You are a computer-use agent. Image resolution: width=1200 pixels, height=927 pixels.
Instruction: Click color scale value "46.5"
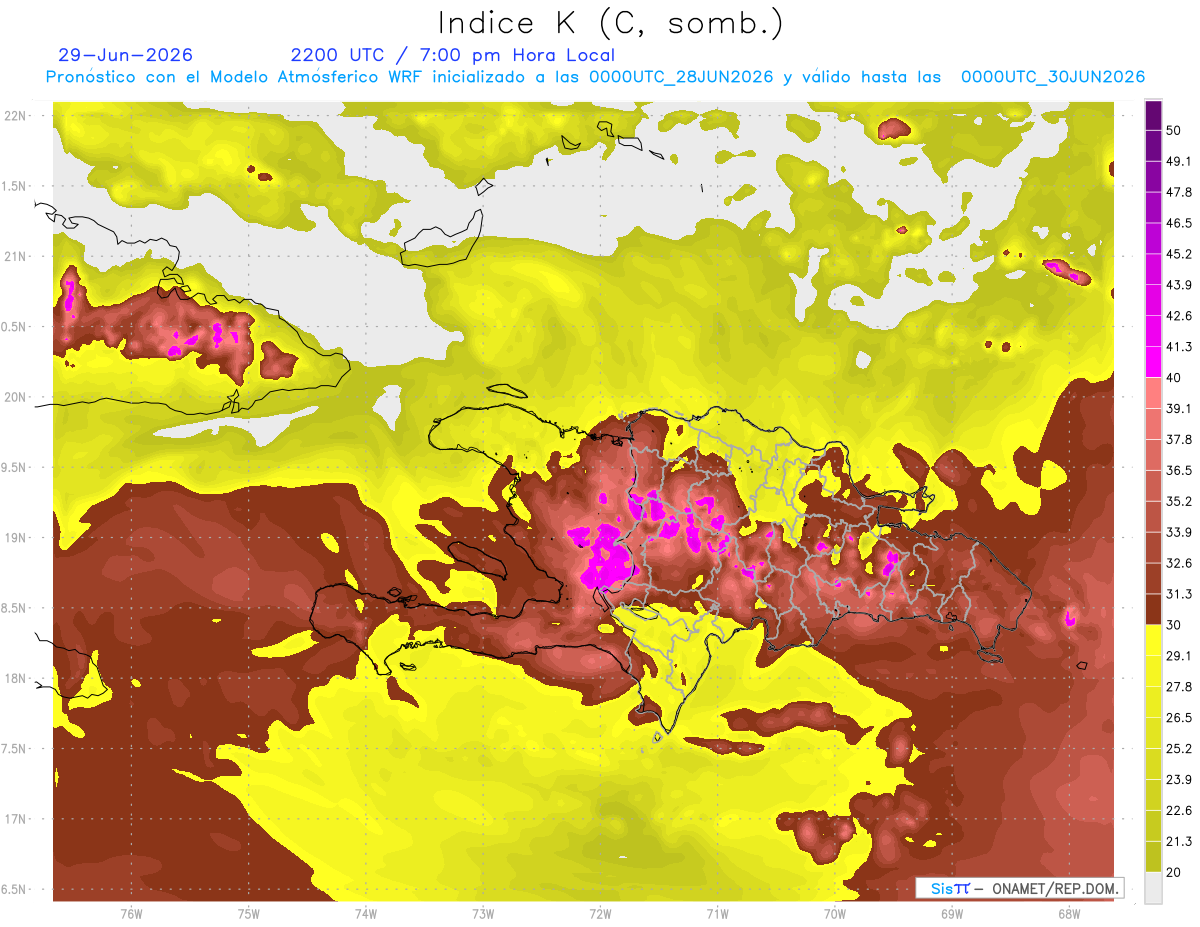1178,223
